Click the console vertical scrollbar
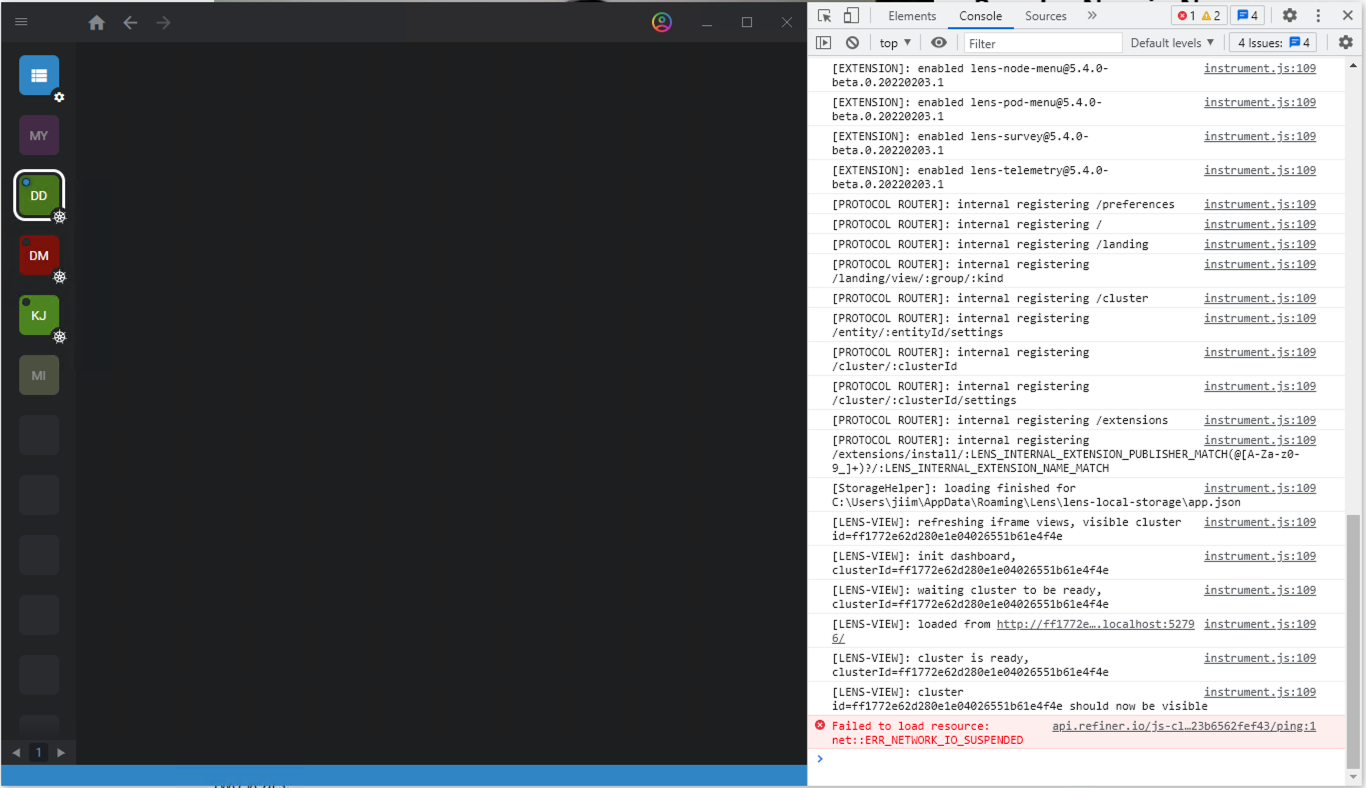The height and width of the screenshot is (788, 1366). pyautogui.click(x=1355, y=640)
